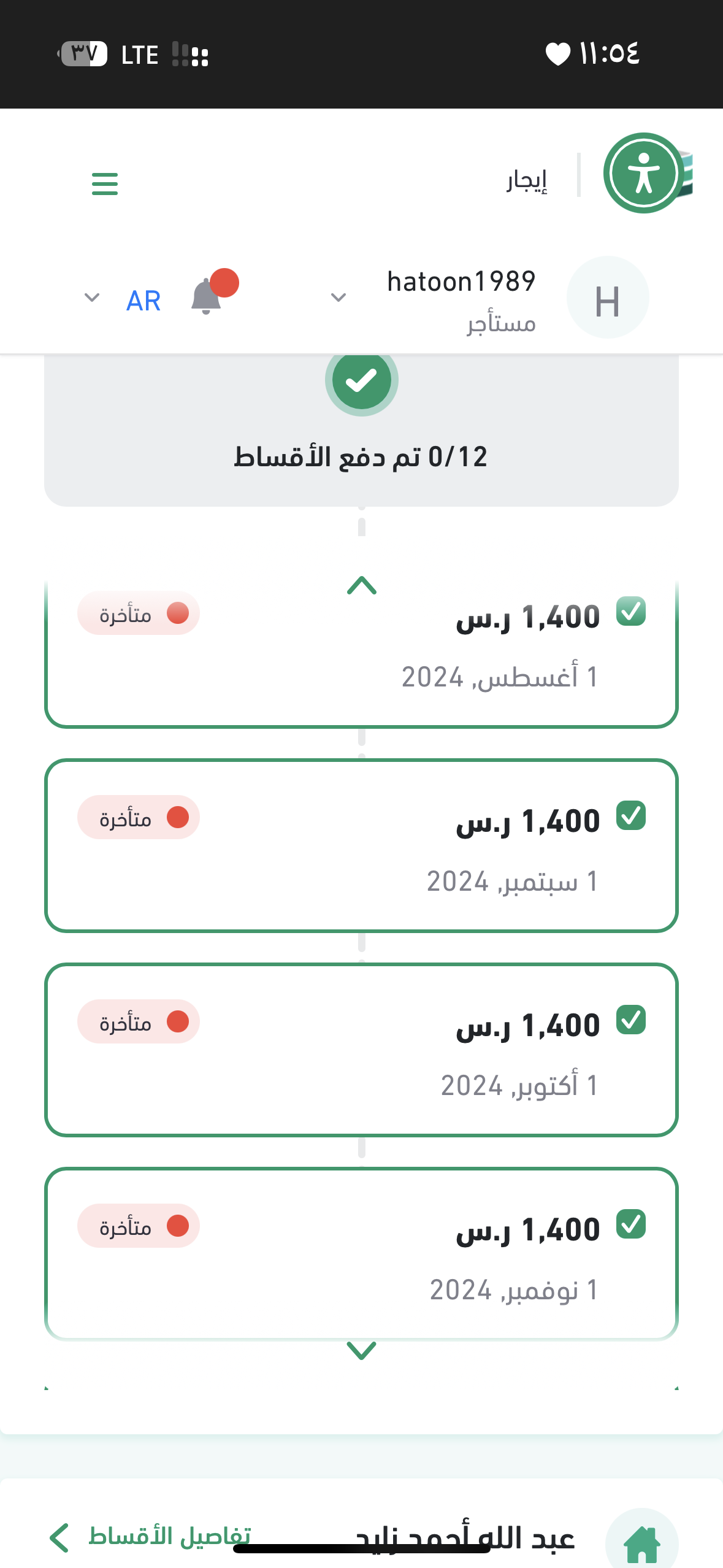Show more installments with the down chevron
The height and width of the screenshot is (1568, 723).
click(x=361, y=1350)
